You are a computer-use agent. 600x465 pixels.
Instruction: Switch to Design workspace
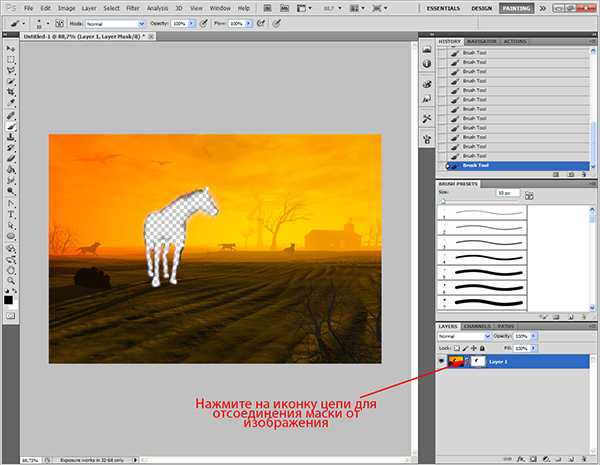tap(481, 8)
